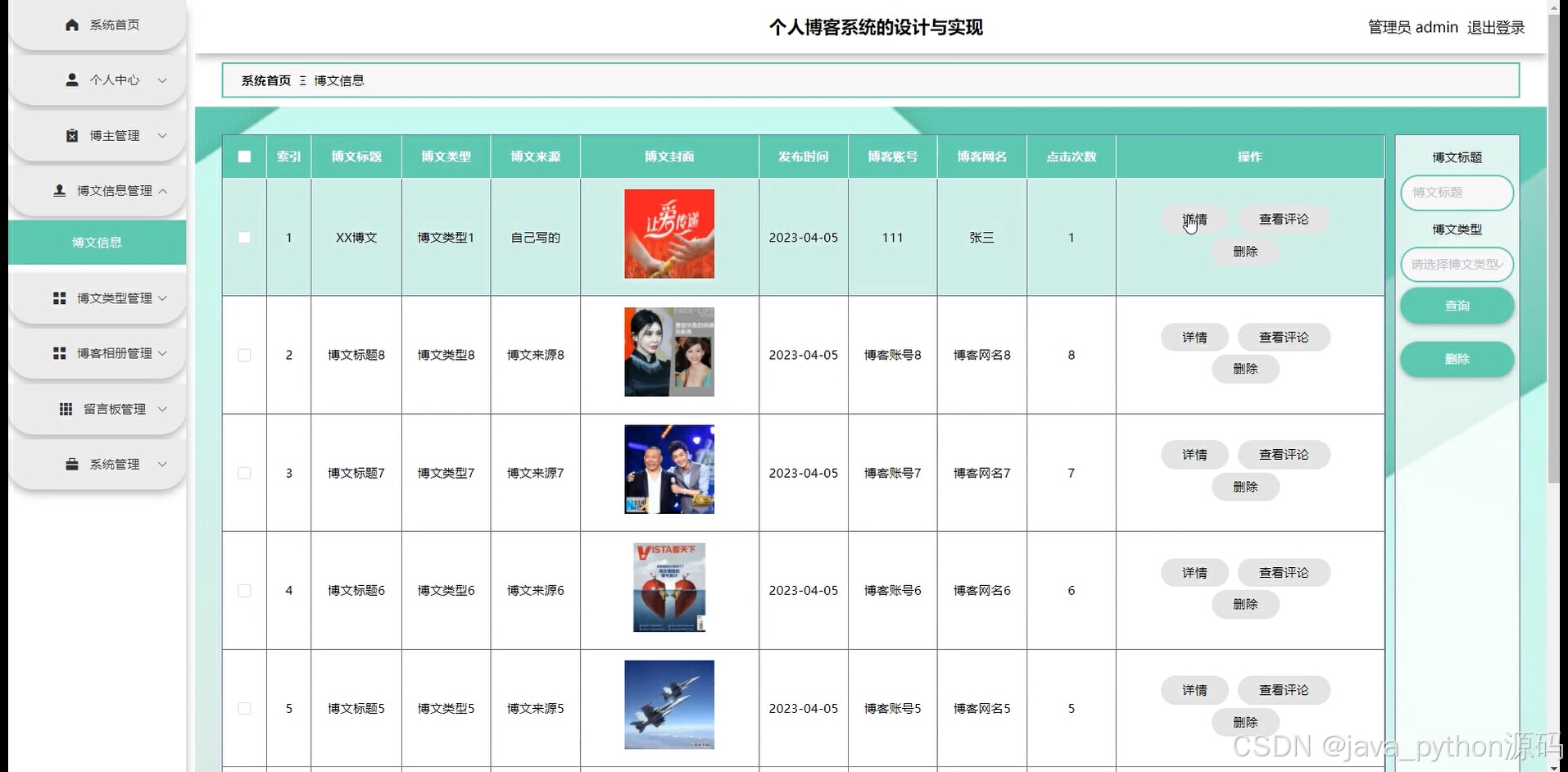Open 系统首页 in the sidebar
The height and width of the screenshot is (772, 1568).
(x=97, y=25)
